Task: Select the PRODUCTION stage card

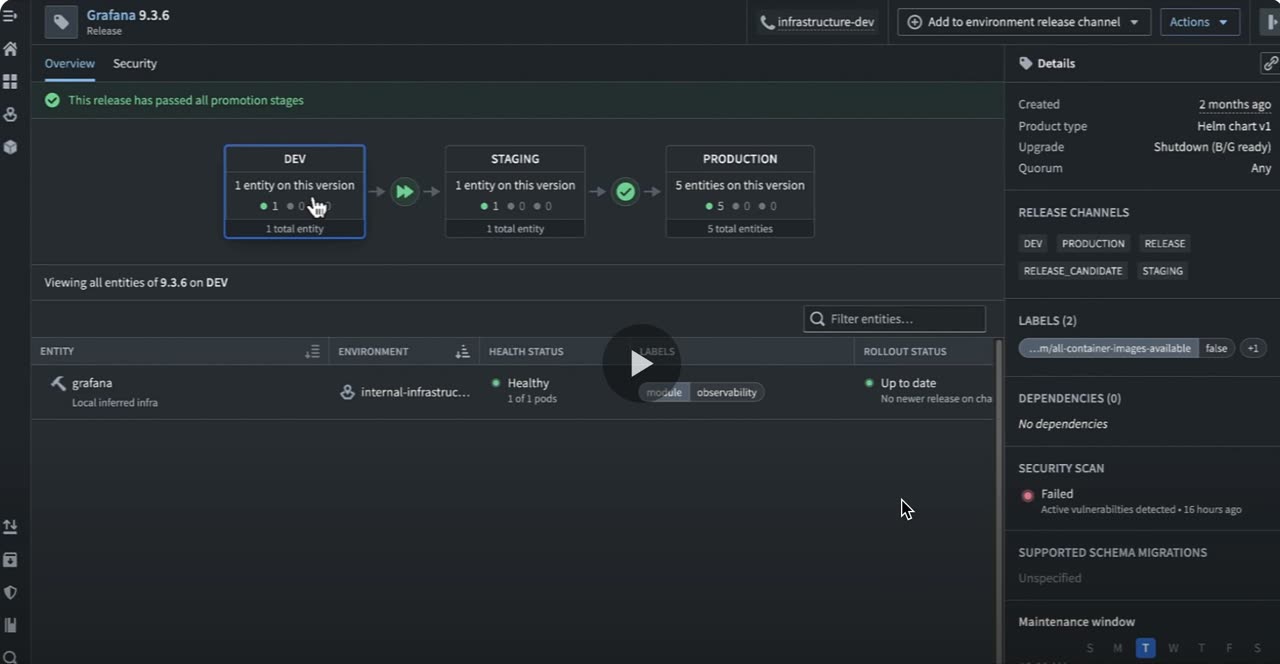Action: pos(740,192)
